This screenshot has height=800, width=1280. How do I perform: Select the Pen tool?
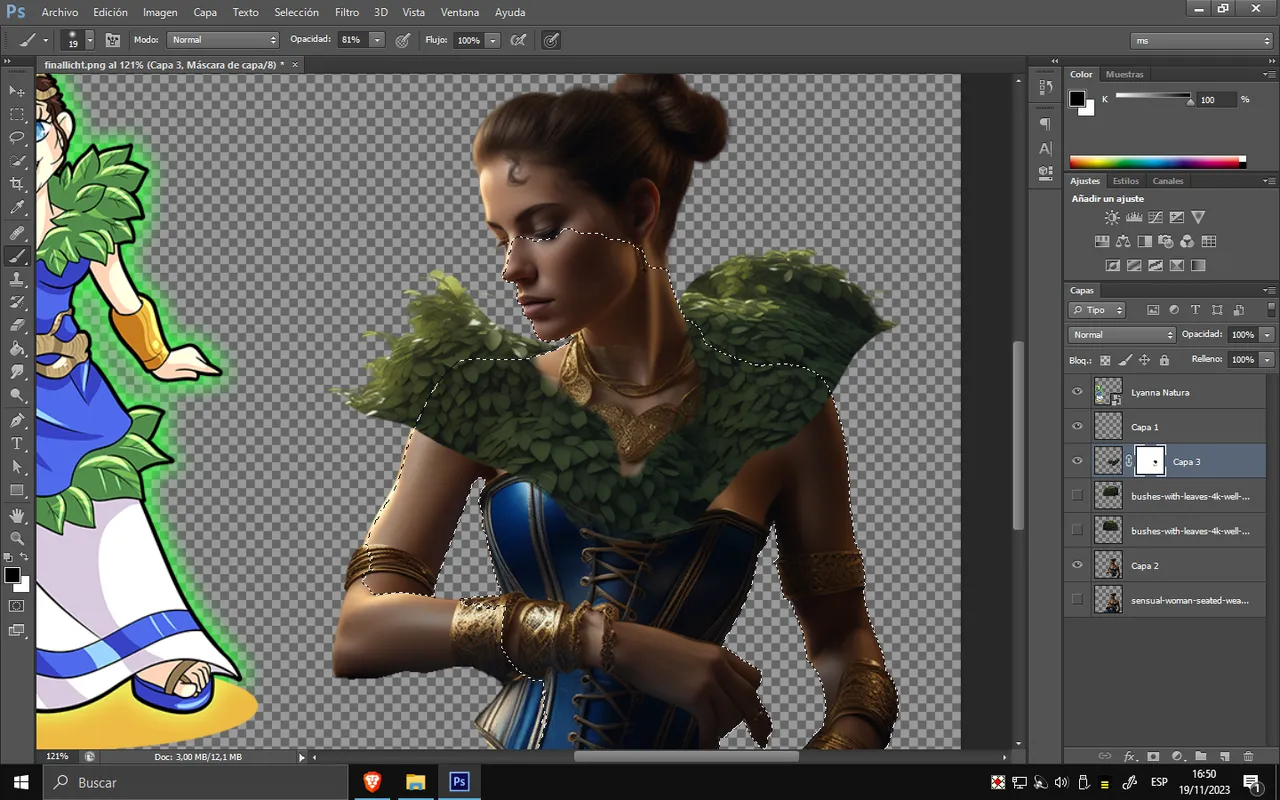(17, 420)
